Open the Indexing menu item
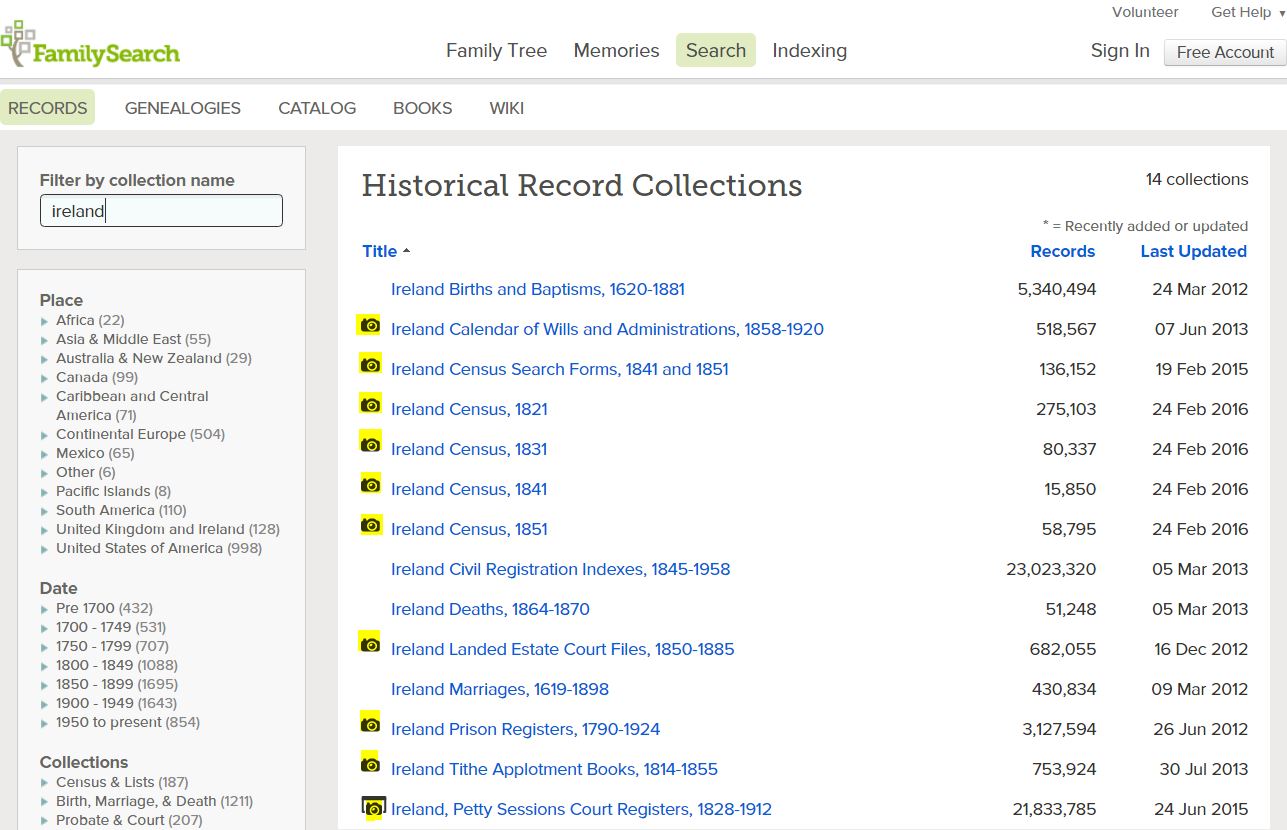 point(809,50)
